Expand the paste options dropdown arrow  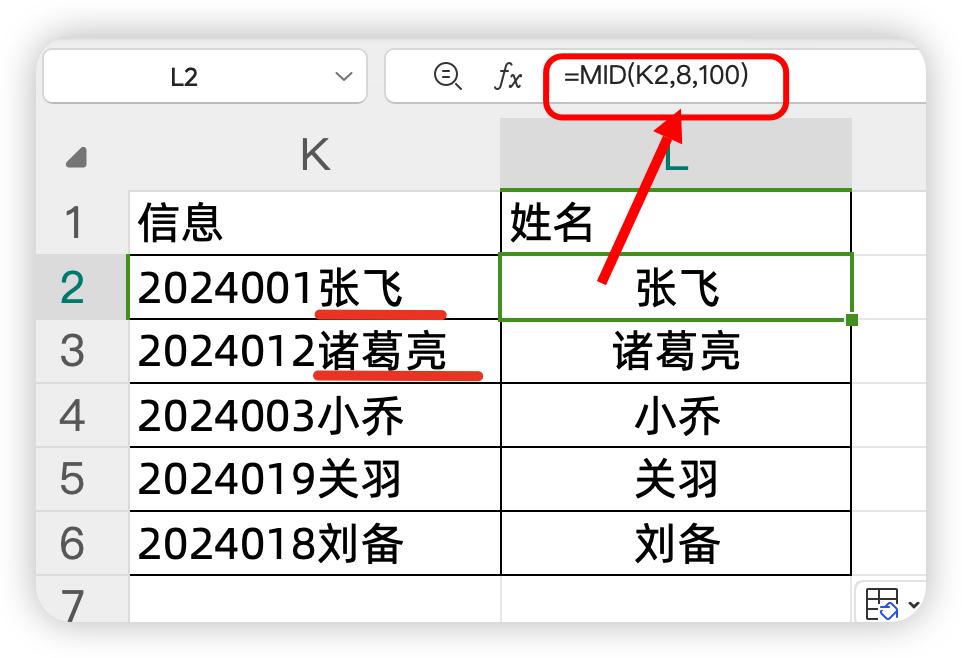point(914,605)
